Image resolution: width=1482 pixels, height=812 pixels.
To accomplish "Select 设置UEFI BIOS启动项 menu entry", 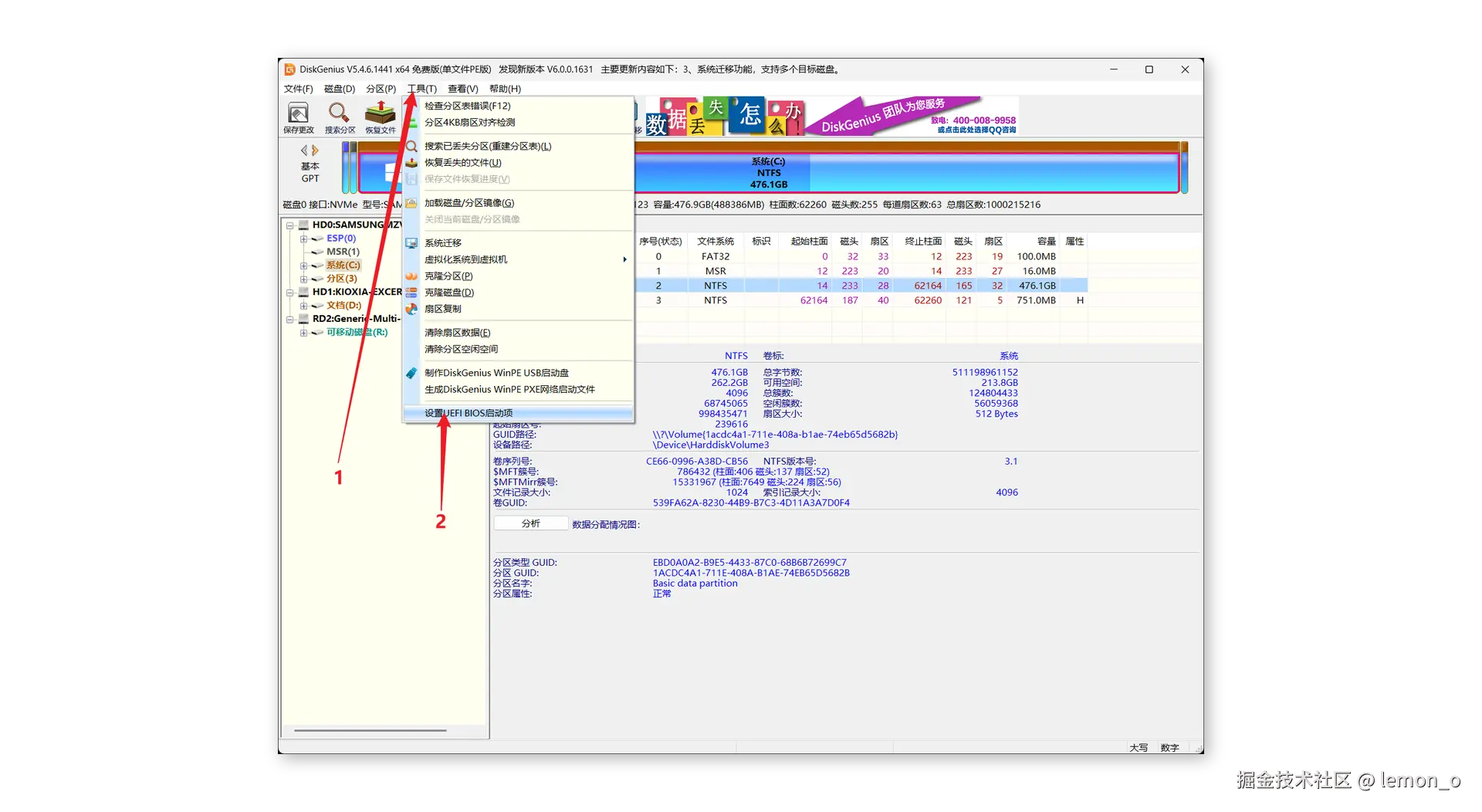I will pyautogui.click(x=518, y=413).
